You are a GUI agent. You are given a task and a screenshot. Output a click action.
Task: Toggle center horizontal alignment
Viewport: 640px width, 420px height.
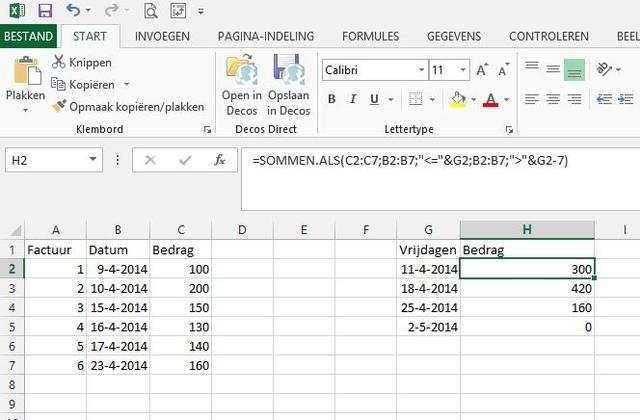coord(553,100)
